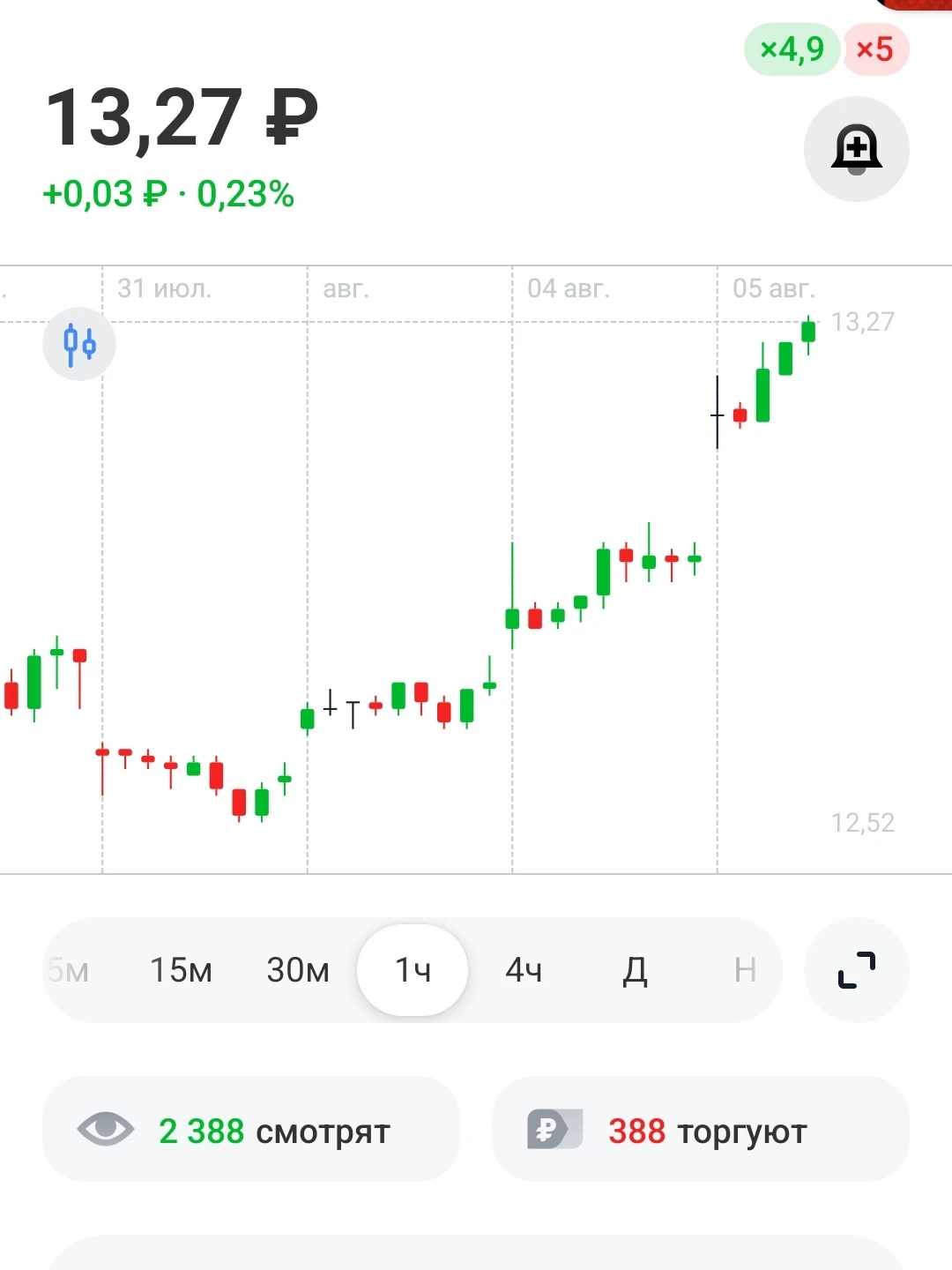
Task: Tap the 04 авг. date marker on chart
Action: click(569, 288)
